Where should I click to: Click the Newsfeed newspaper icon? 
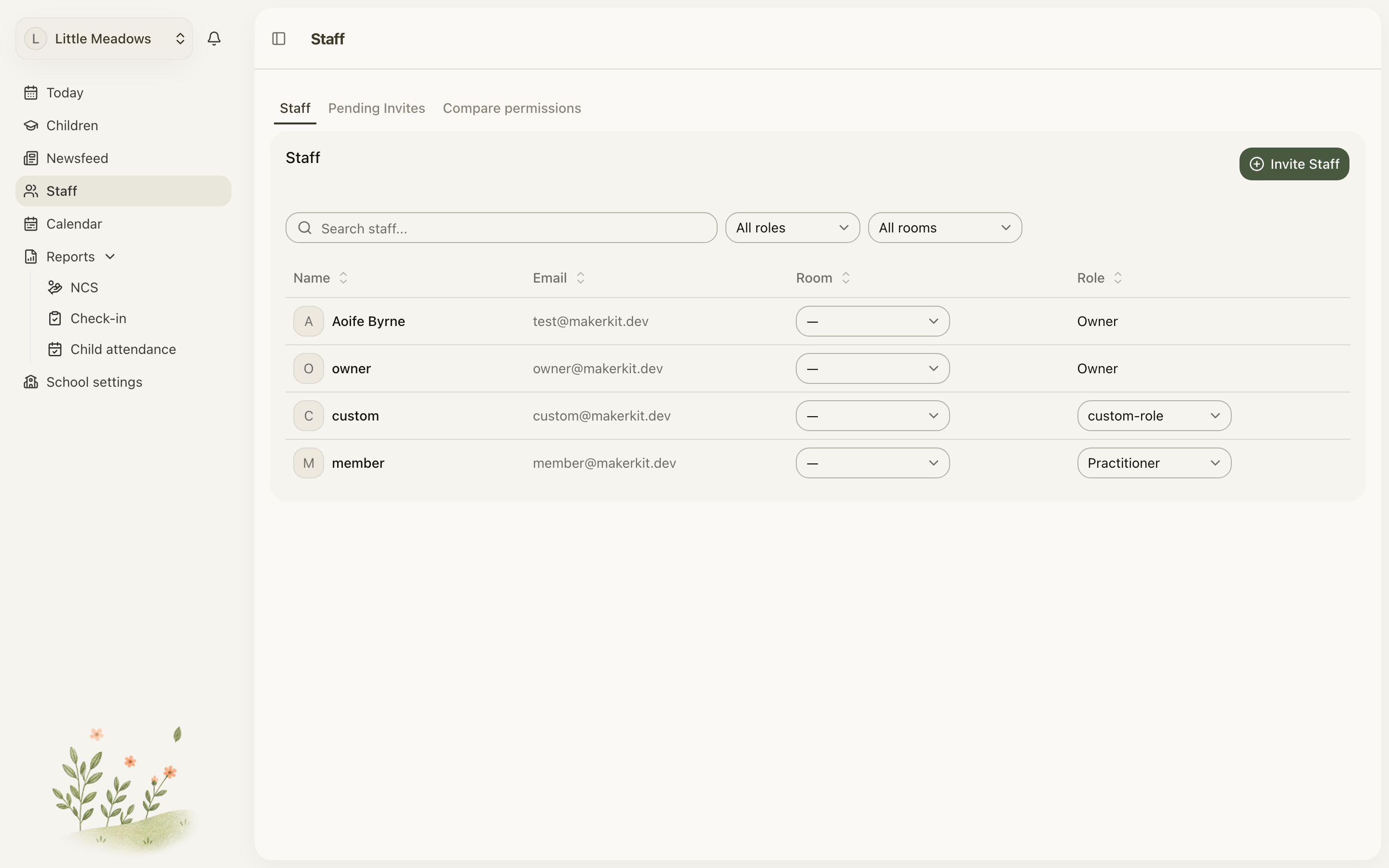[31, 158]
